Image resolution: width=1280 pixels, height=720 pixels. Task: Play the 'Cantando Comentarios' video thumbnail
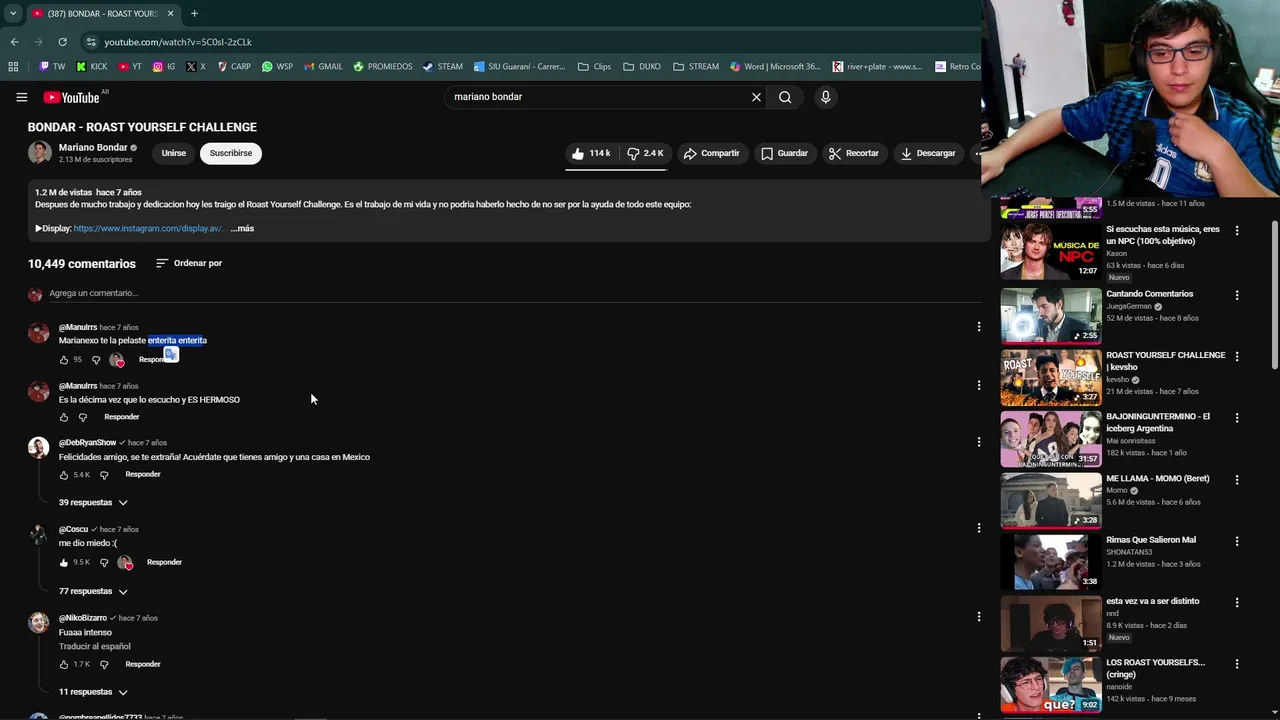coord(1051,315)
